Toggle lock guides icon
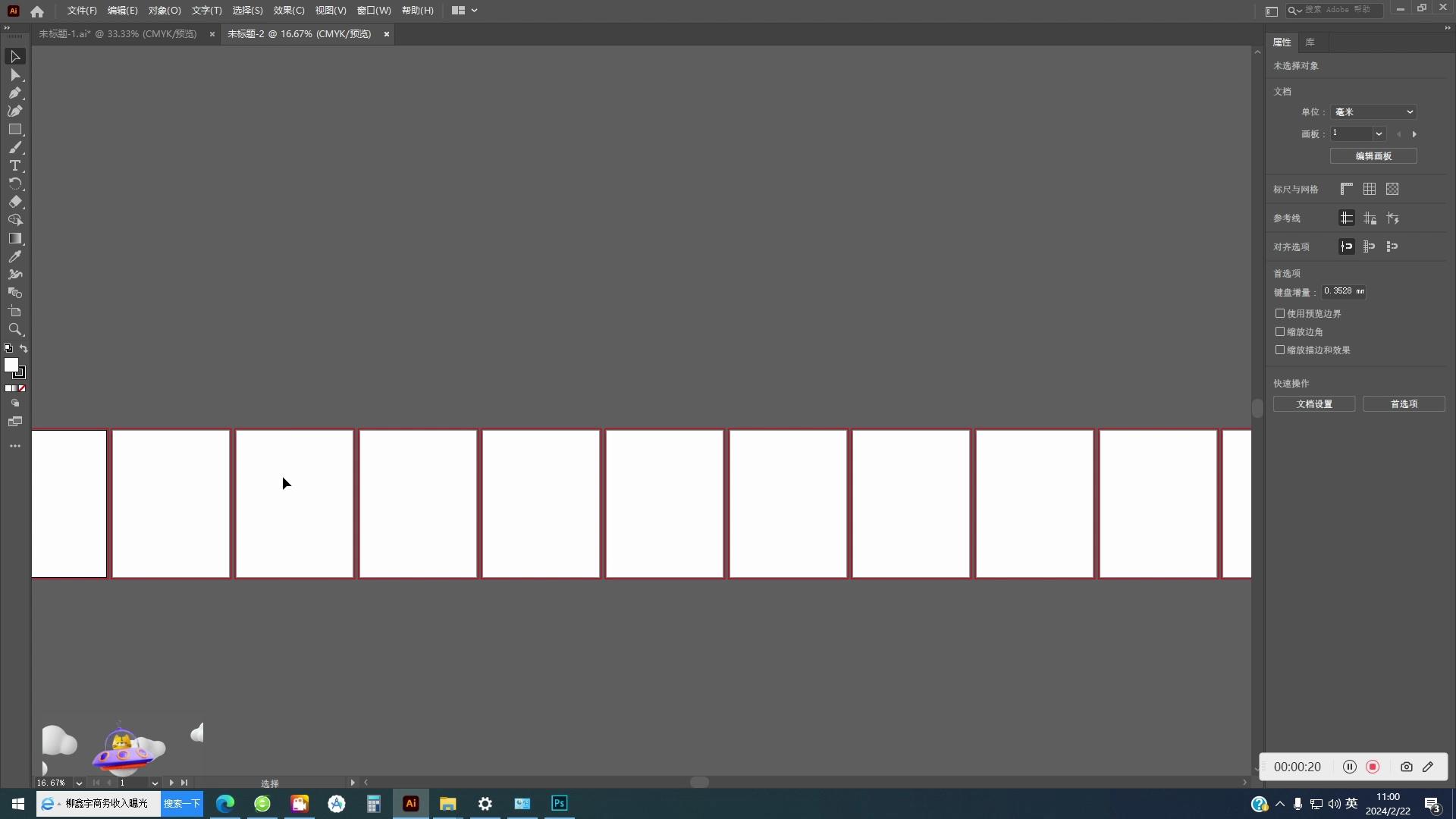Image resolution: width=1456 pixels, height=819 pixels. (x=1370, y=218)
